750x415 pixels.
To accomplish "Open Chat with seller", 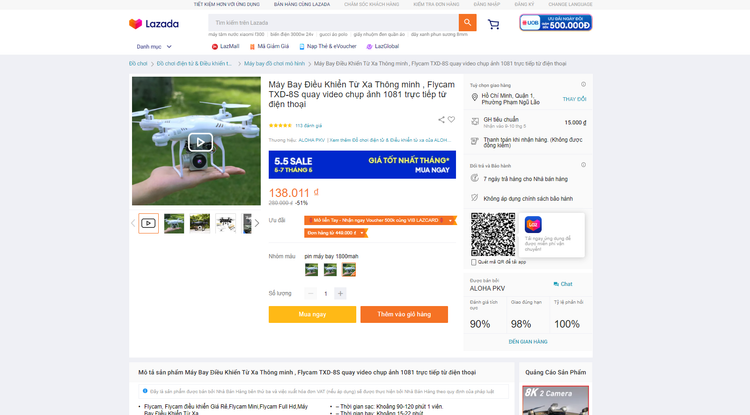I will (x=563, y=284).
